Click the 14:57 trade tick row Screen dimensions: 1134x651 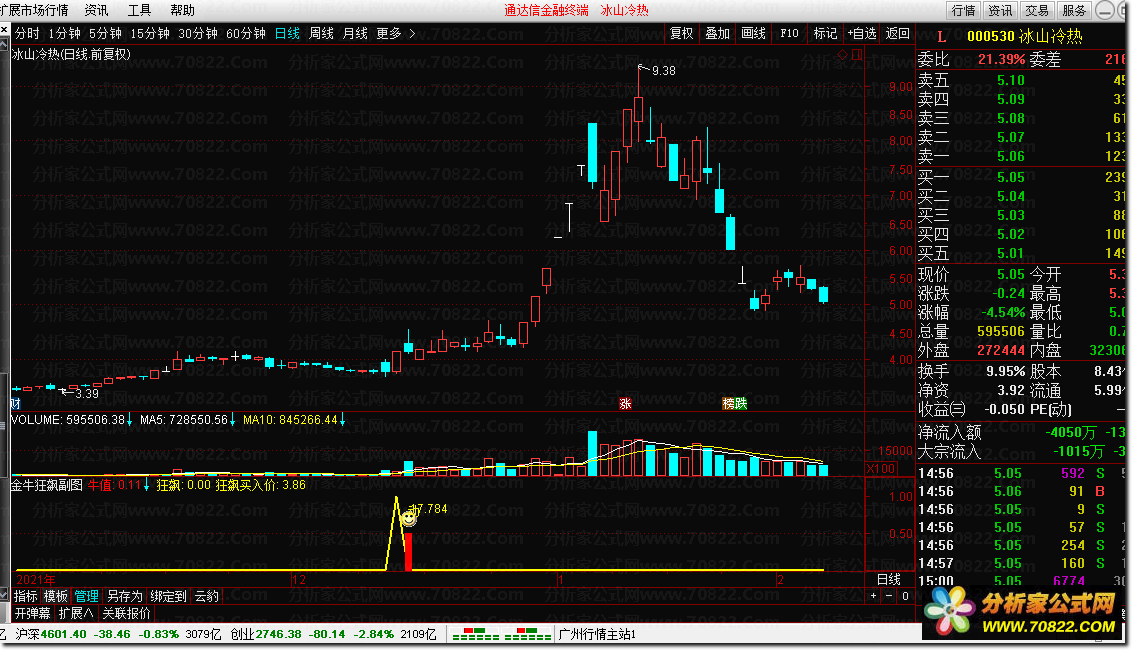pos(1022,563)
